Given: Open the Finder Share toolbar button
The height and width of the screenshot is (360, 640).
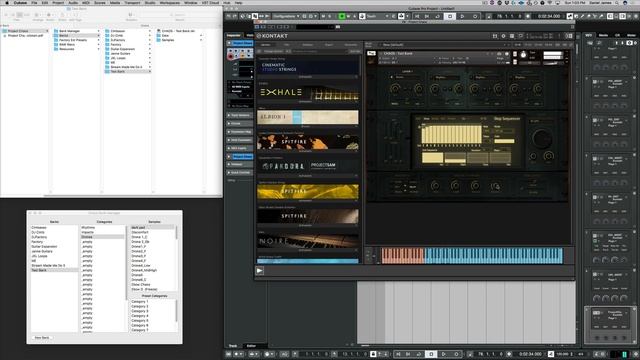Looking at the screenshot, I should click(62, 15).
